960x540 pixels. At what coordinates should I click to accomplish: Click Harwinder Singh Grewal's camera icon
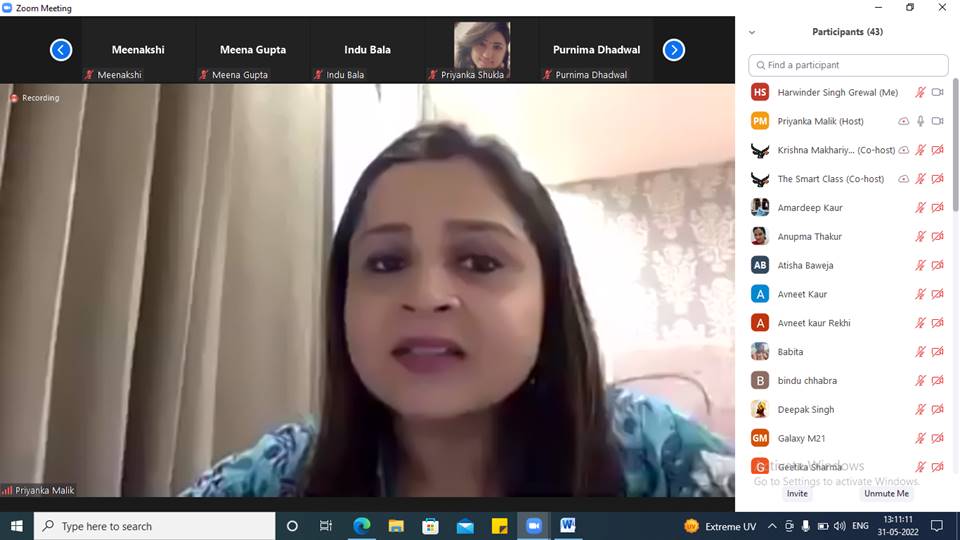point(937,92)
